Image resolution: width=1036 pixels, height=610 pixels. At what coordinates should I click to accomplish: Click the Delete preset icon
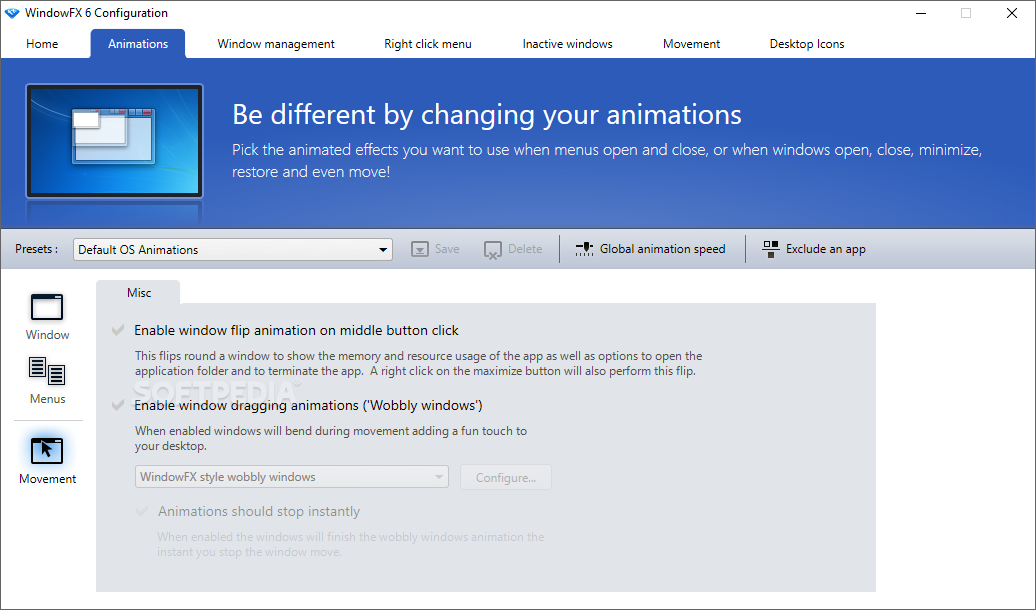(x=493, y=250)
